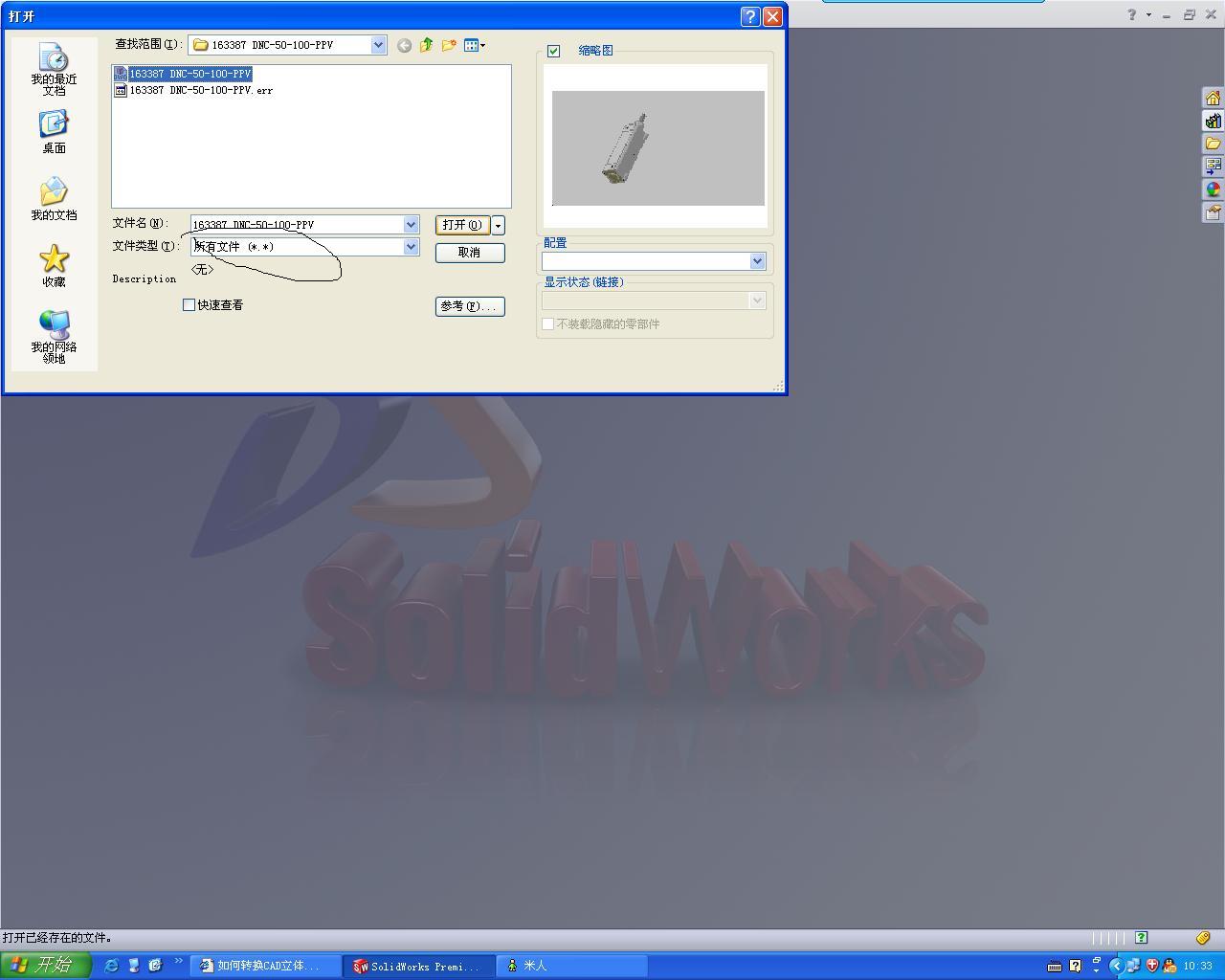Click the status bar tag icon
The width and height of the screenshot is (1225, 980).
coord(1203,938)
